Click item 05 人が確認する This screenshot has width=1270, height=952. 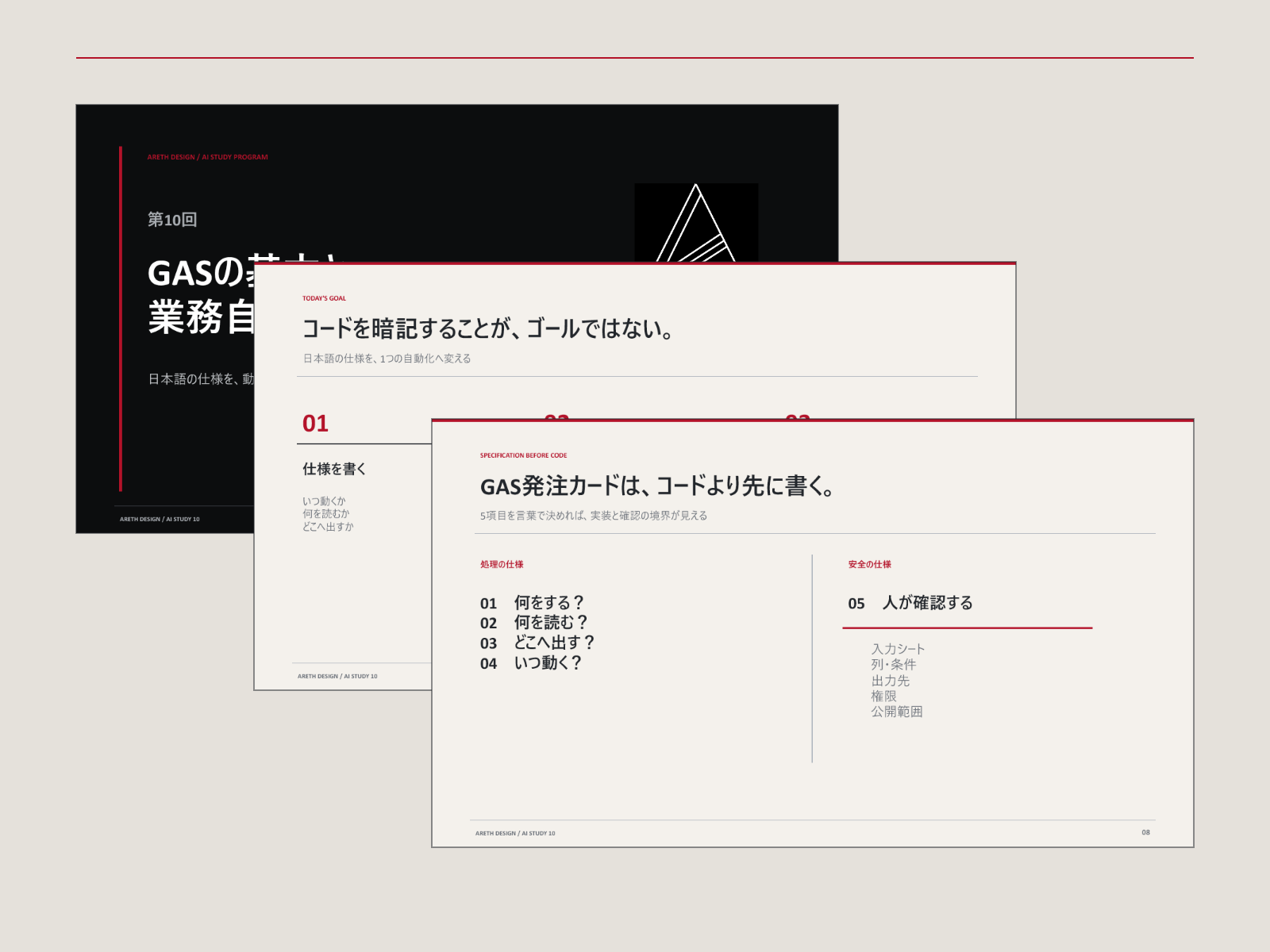tap(910, 603)
